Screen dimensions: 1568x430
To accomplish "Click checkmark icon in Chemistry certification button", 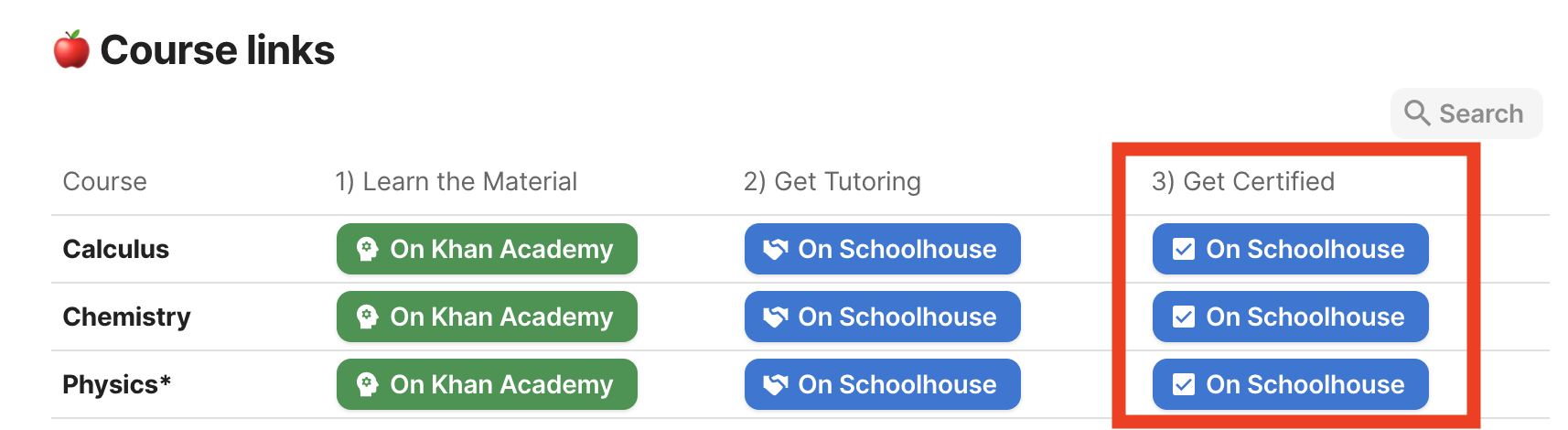I will [1183, 317].
